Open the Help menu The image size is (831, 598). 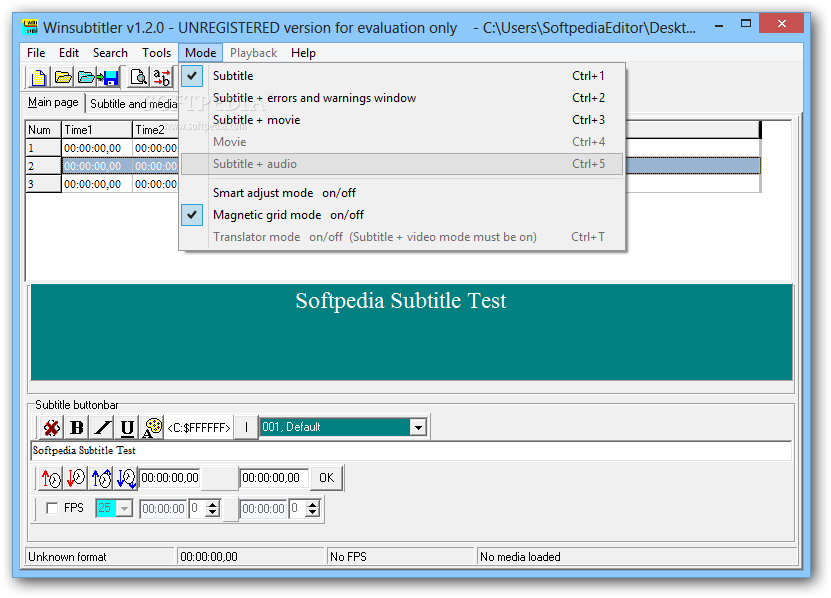(x=303, y=53)
